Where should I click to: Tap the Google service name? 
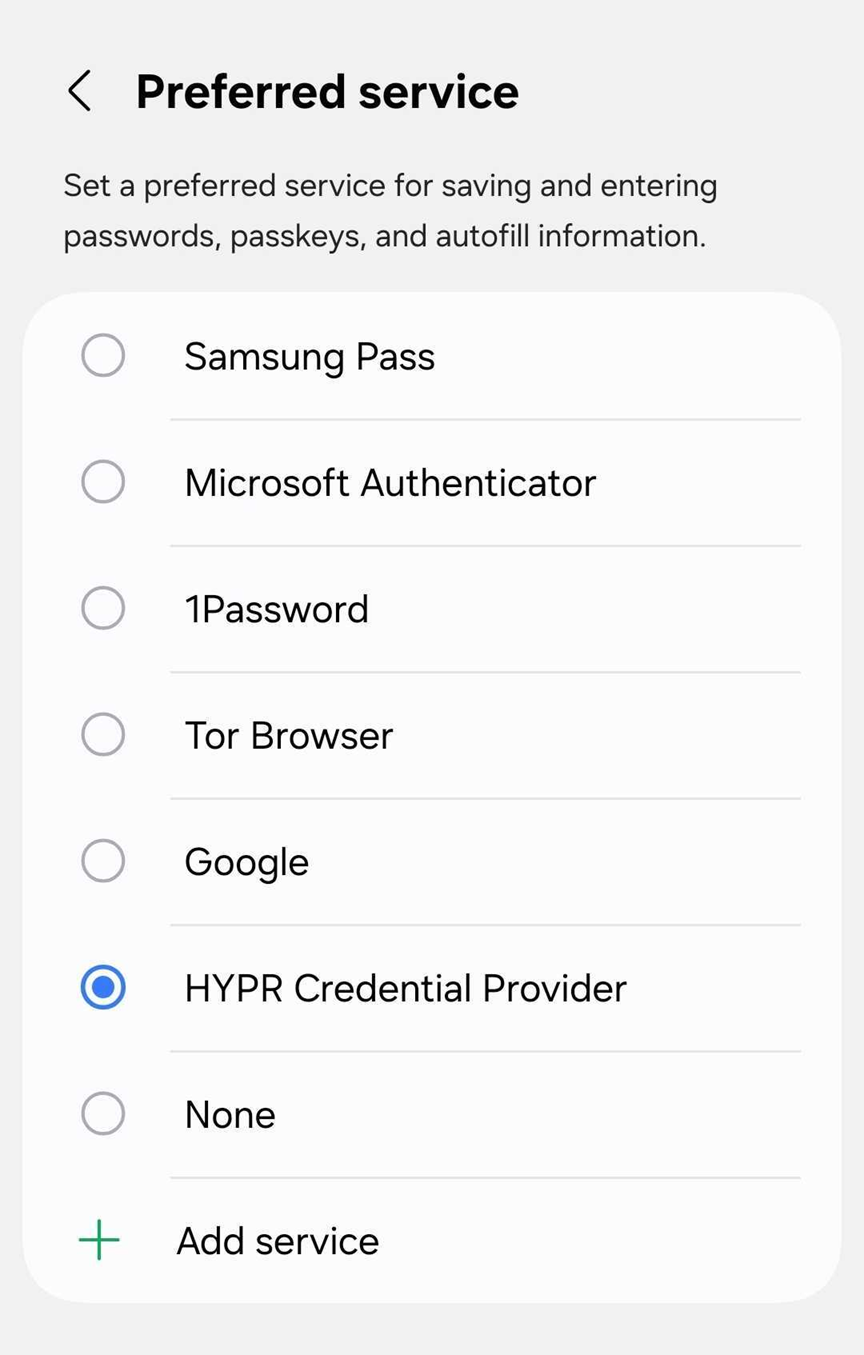pos(246,862)
